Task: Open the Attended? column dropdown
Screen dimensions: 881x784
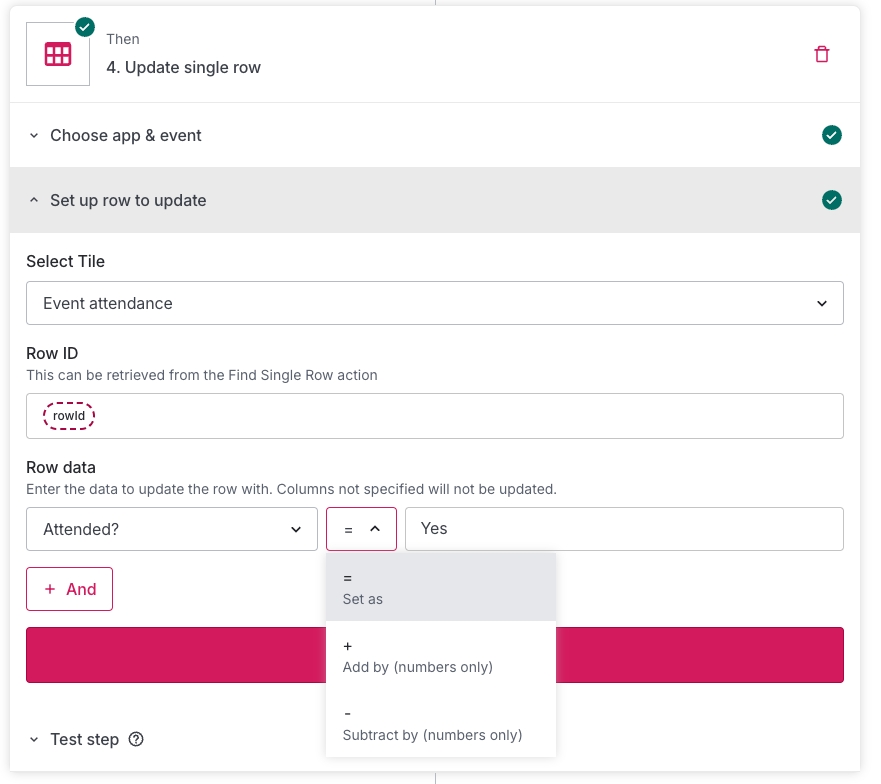Action: point(172,529)
